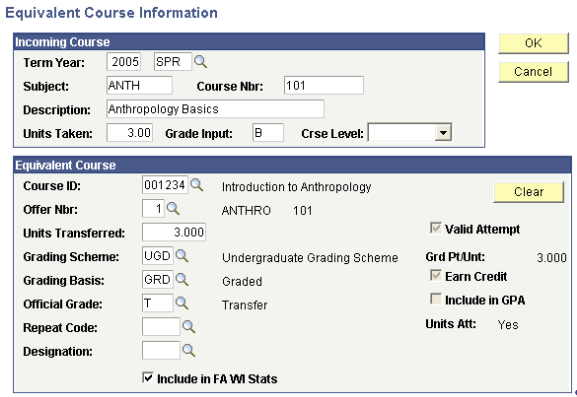Select the Units Att value Yes
The image size is (577, 397).
[508, 325]
